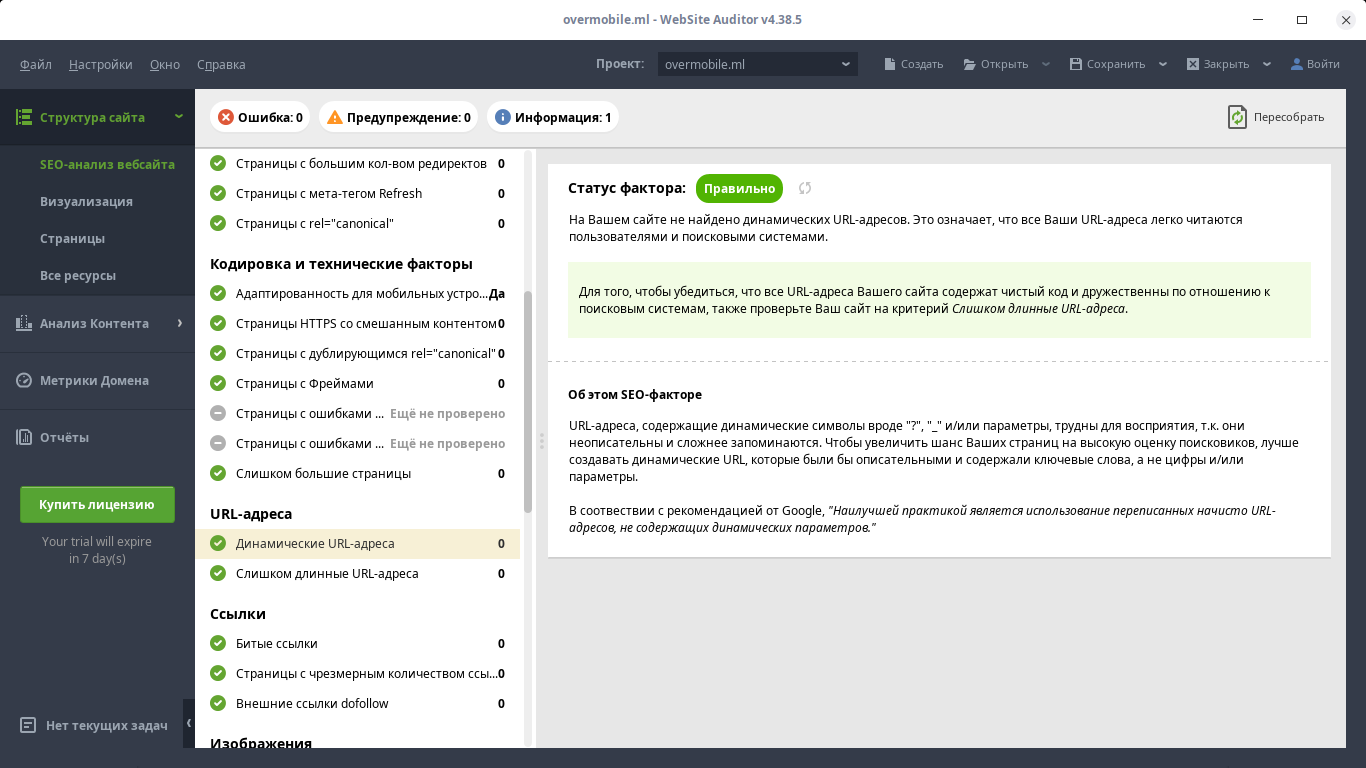
Task: Click the refresh icon beside Правильно status
Action: [x=805, y=188]
